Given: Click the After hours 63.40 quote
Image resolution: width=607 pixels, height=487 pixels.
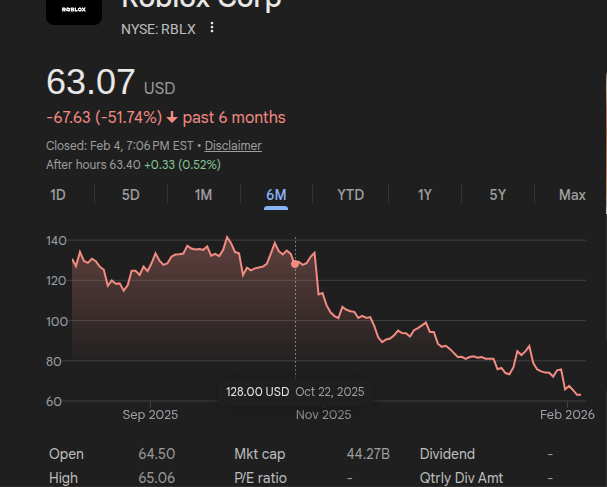Looking at the screenshot, I should [92, 164].
